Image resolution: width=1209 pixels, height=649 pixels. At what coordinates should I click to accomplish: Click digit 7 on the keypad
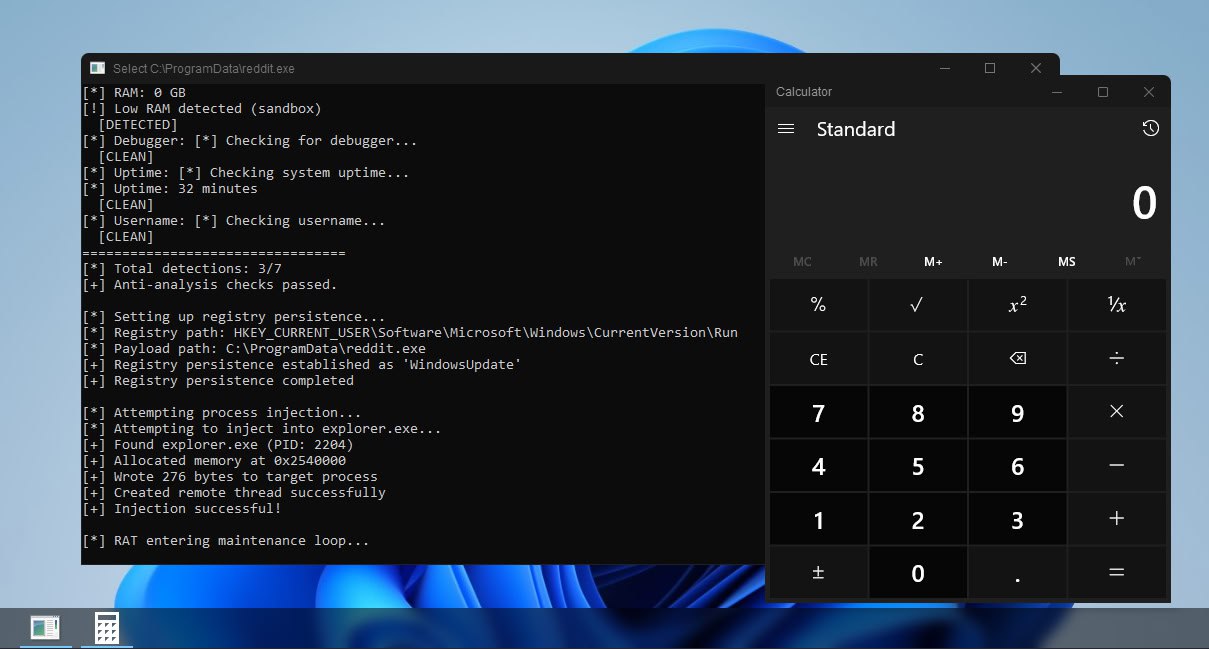tap(818, 412)
